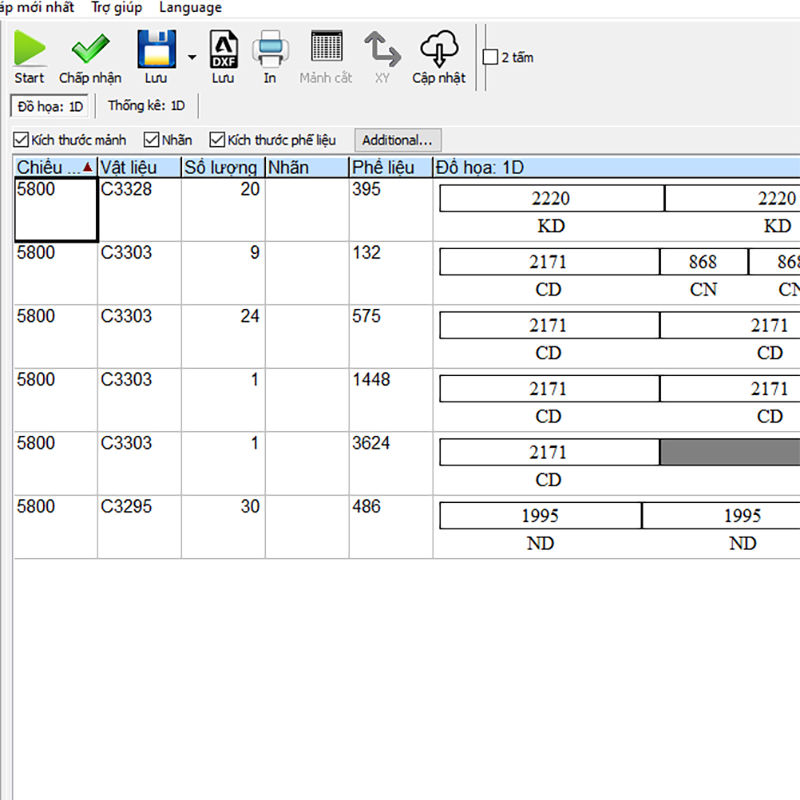Click the Lưu floppy disk save icon
This screenshot has width=800, height=800.
(x=156, y=48)
